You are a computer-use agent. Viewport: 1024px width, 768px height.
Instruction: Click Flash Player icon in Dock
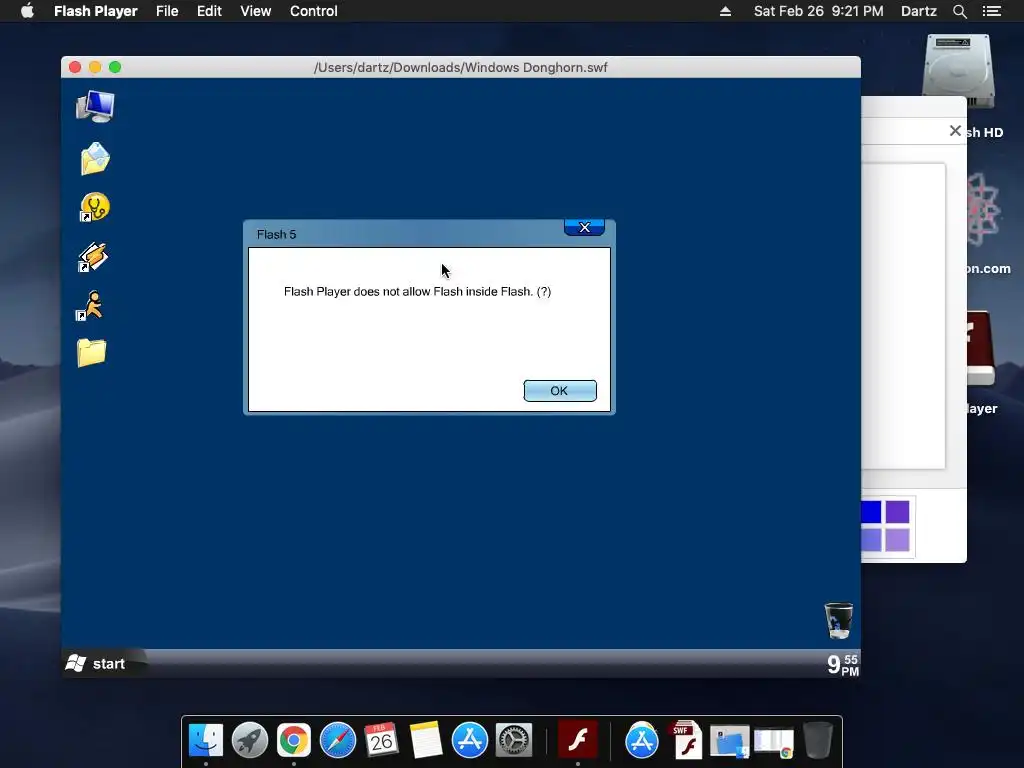[578, 740]
